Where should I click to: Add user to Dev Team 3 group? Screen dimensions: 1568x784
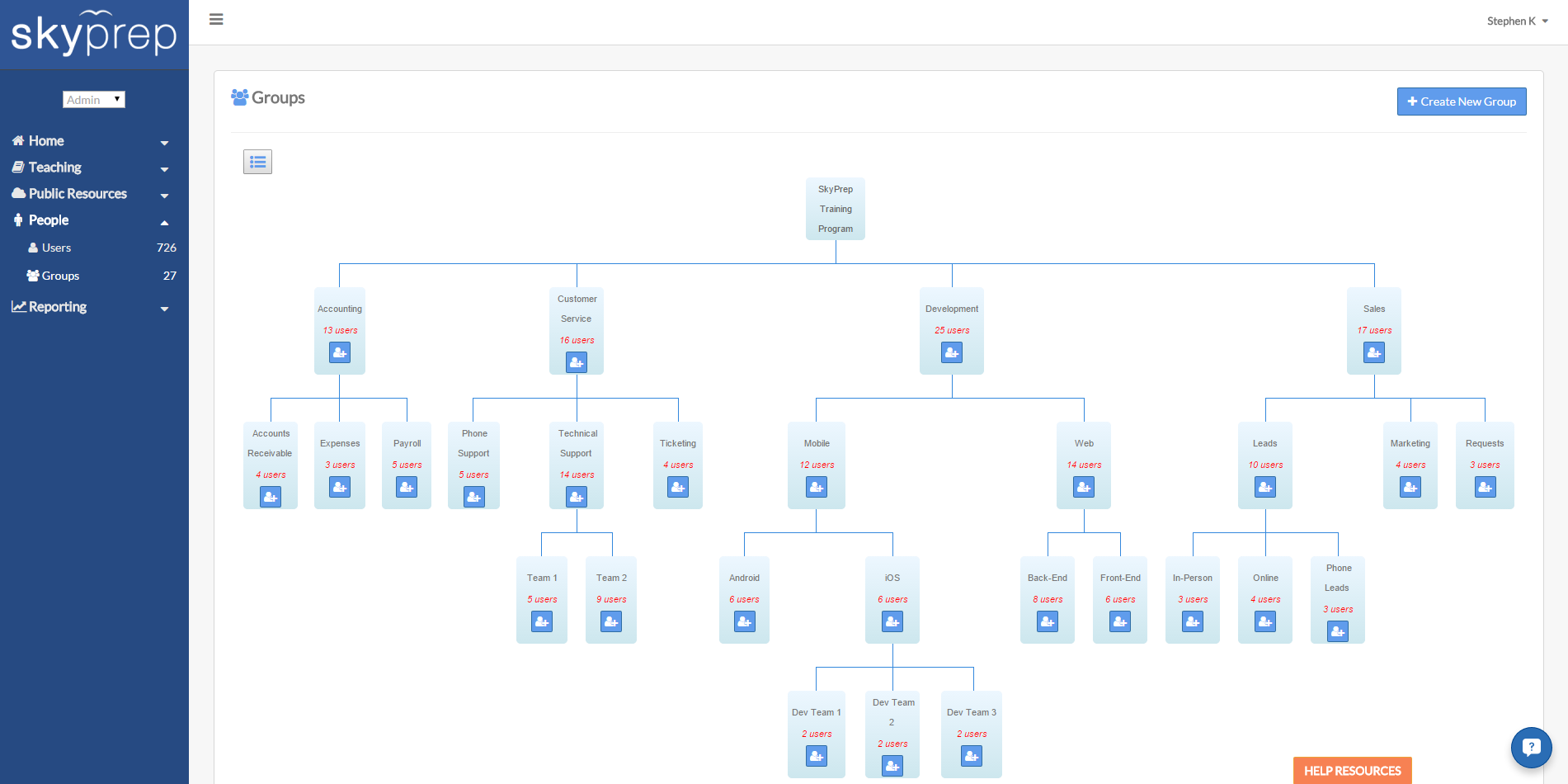pyautogui.click(x=972, y=756)
